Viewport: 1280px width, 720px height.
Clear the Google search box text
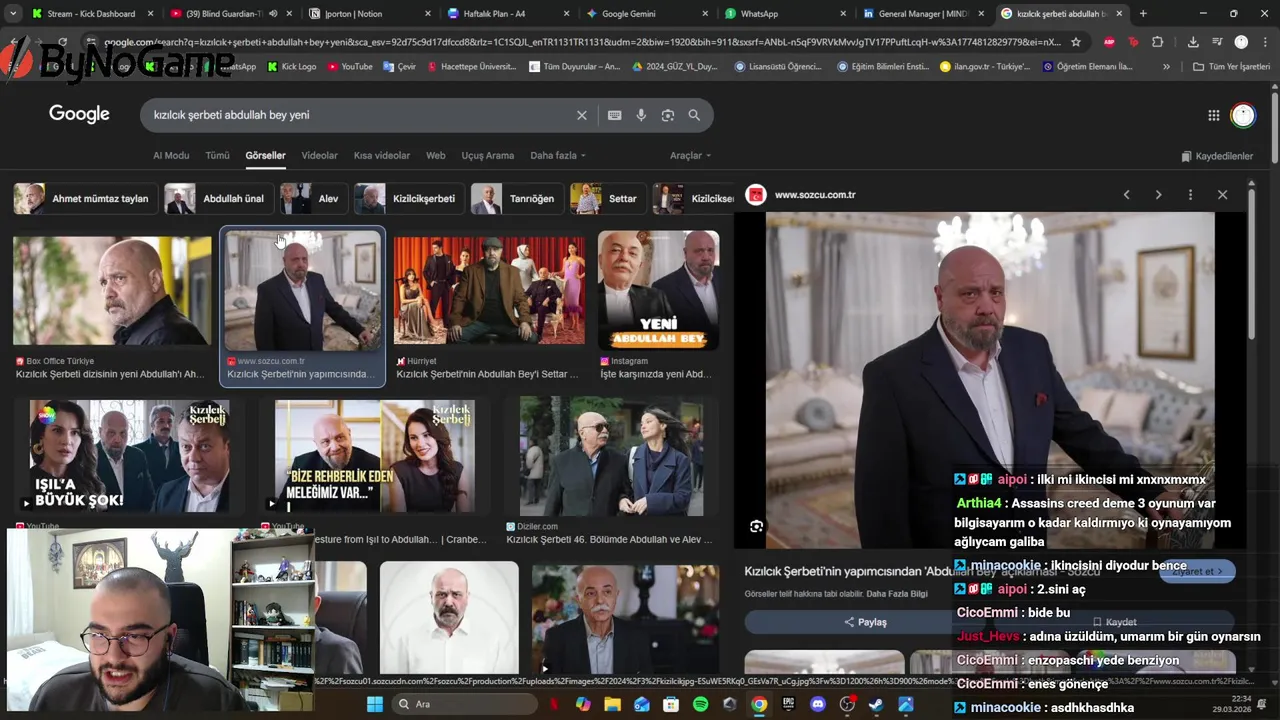click(x=581, y=115)
